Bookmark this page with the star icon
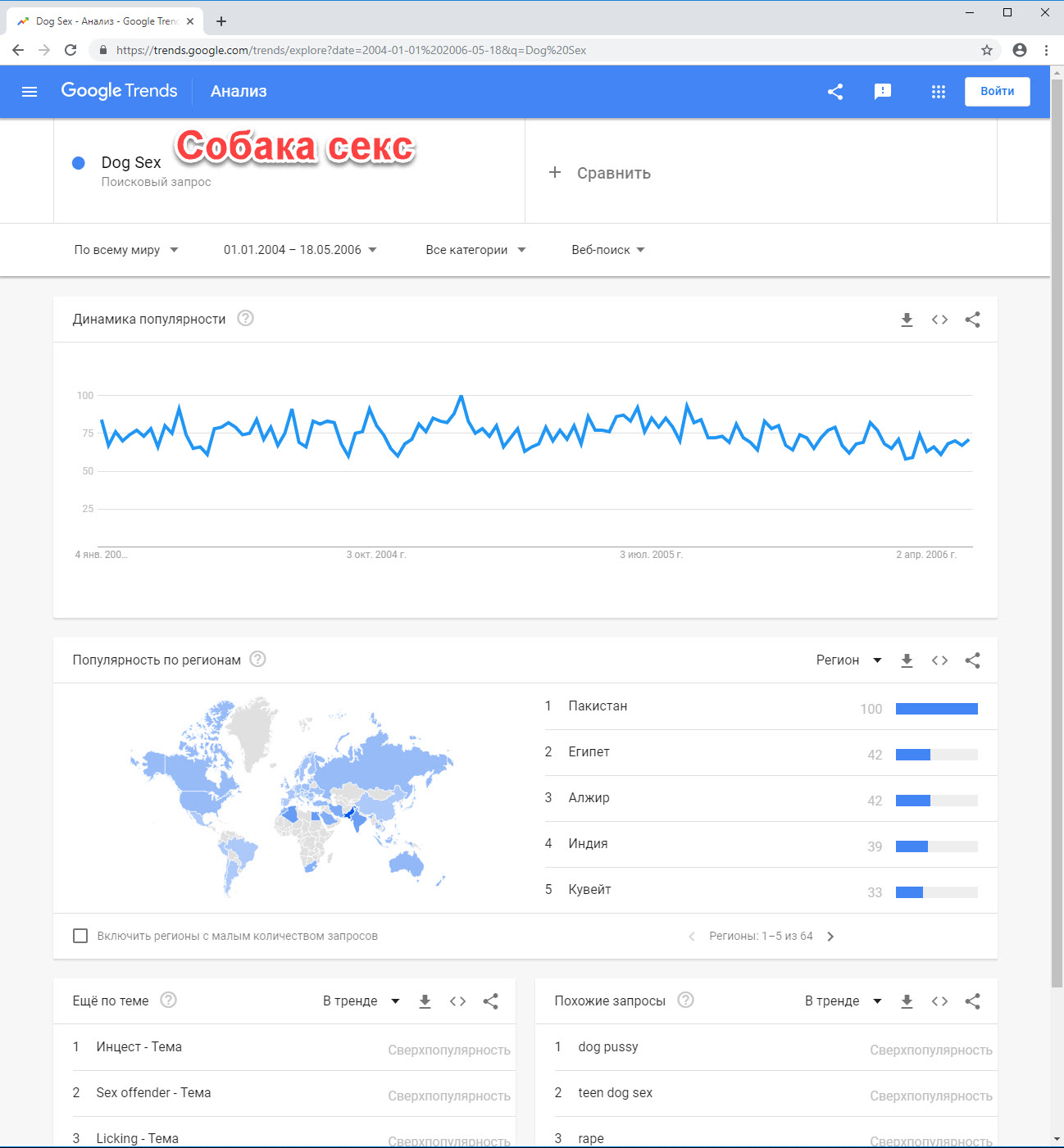This screenshot has height=1148, width=1064. [987, 50]
